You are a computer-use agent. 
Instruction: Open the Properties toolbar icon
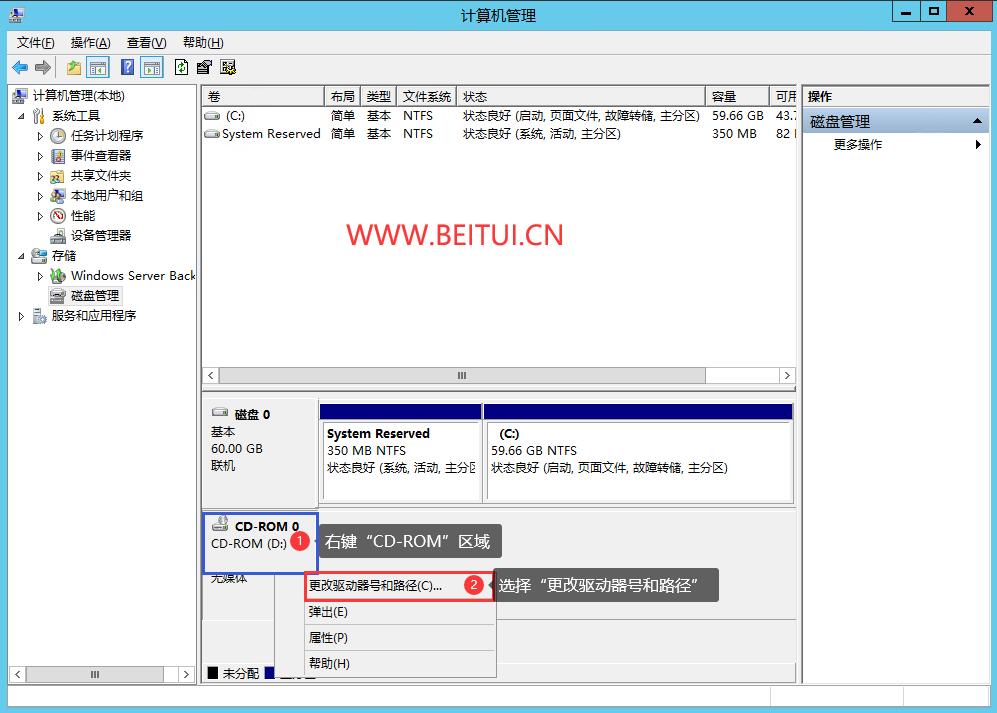(204, 67)
